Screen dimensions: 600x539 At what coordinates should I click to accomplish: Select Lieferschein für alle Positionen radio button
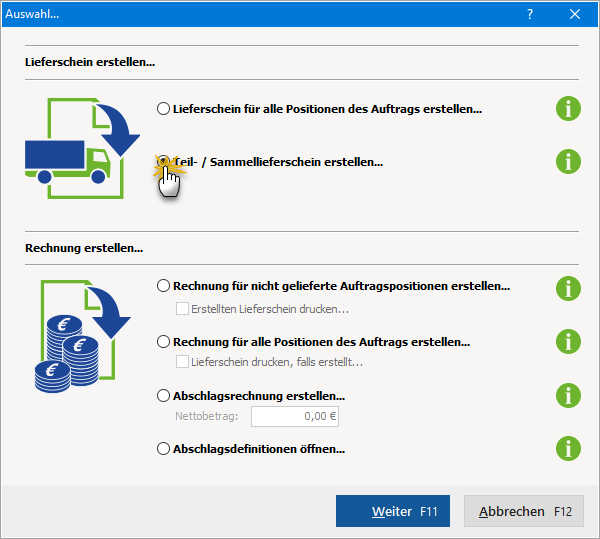click(x=164, y=108)
